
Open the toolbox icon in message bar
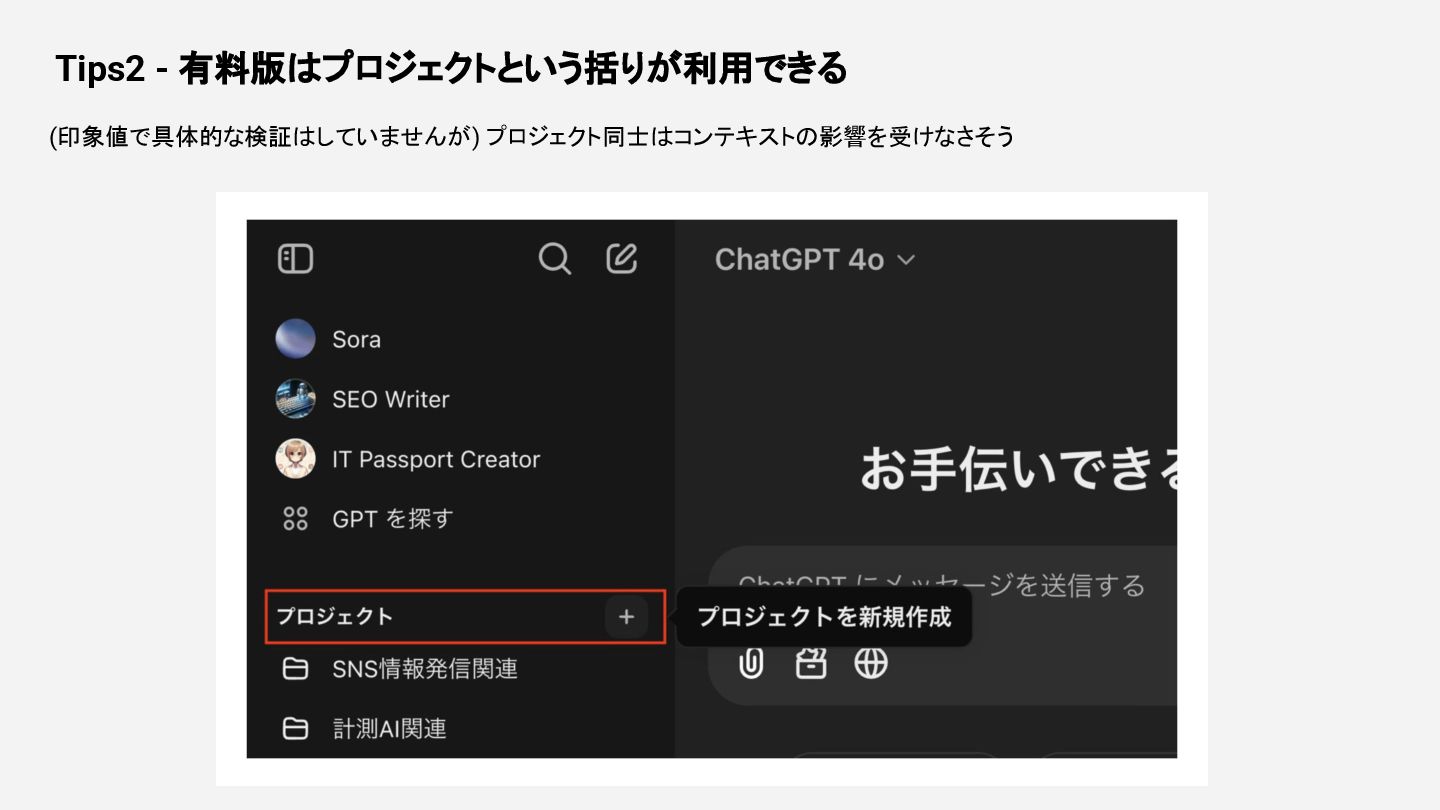coord(811,663)
